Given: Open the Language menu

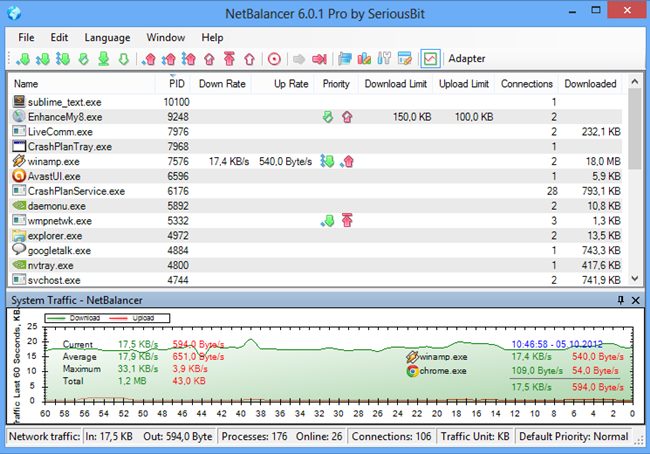Looking at the screenshot, I should pos(106,37).
